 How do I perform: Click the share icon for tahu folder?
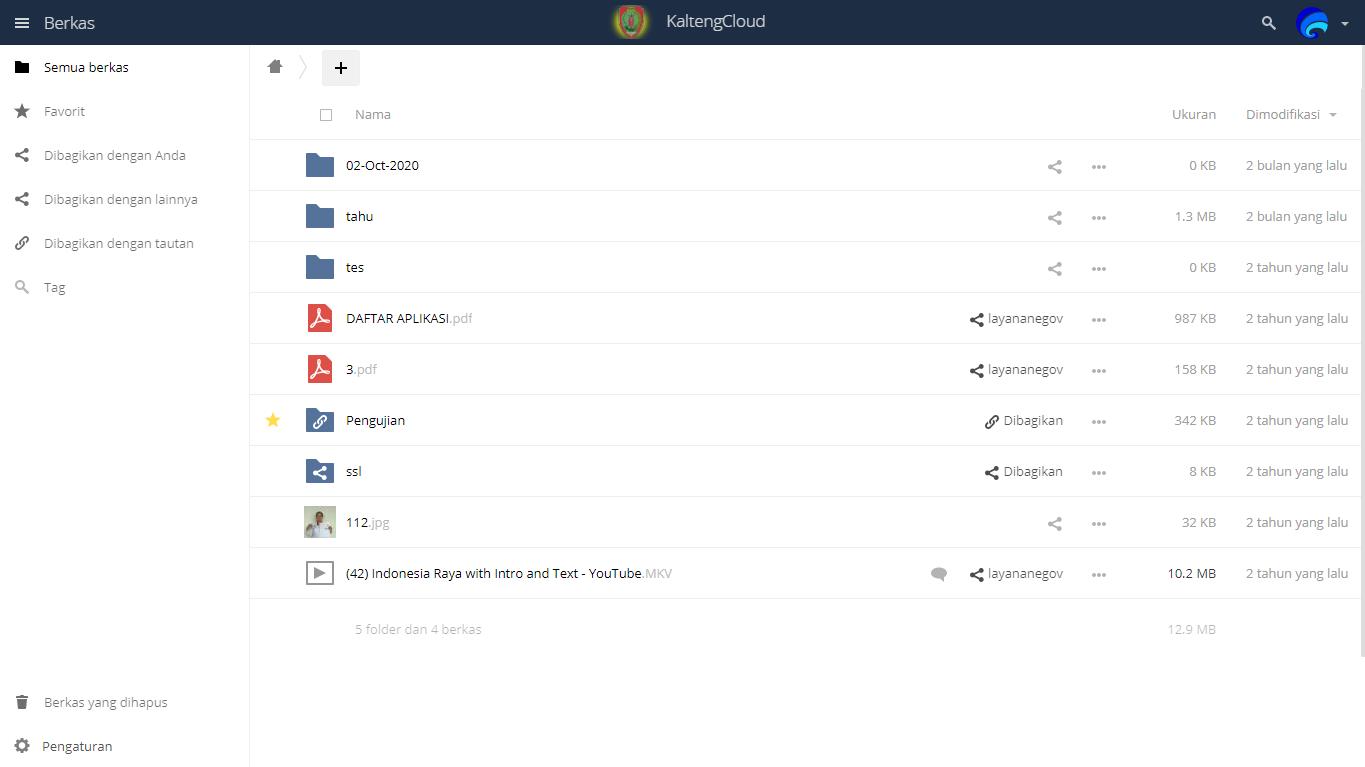point(1054,217)
